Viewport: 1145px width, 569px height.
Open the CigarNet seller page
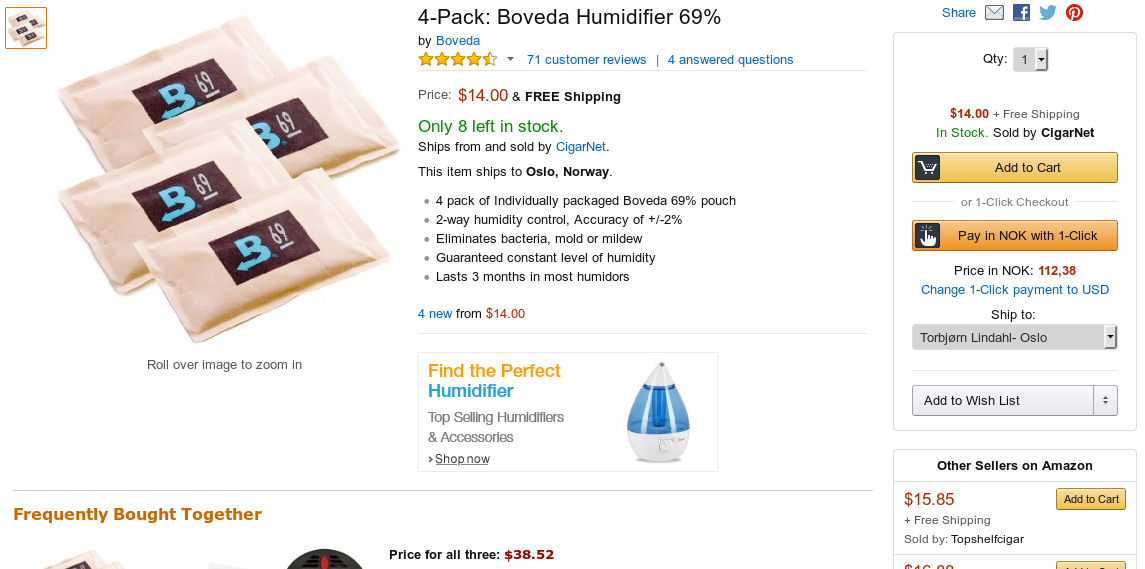[581, 147]
